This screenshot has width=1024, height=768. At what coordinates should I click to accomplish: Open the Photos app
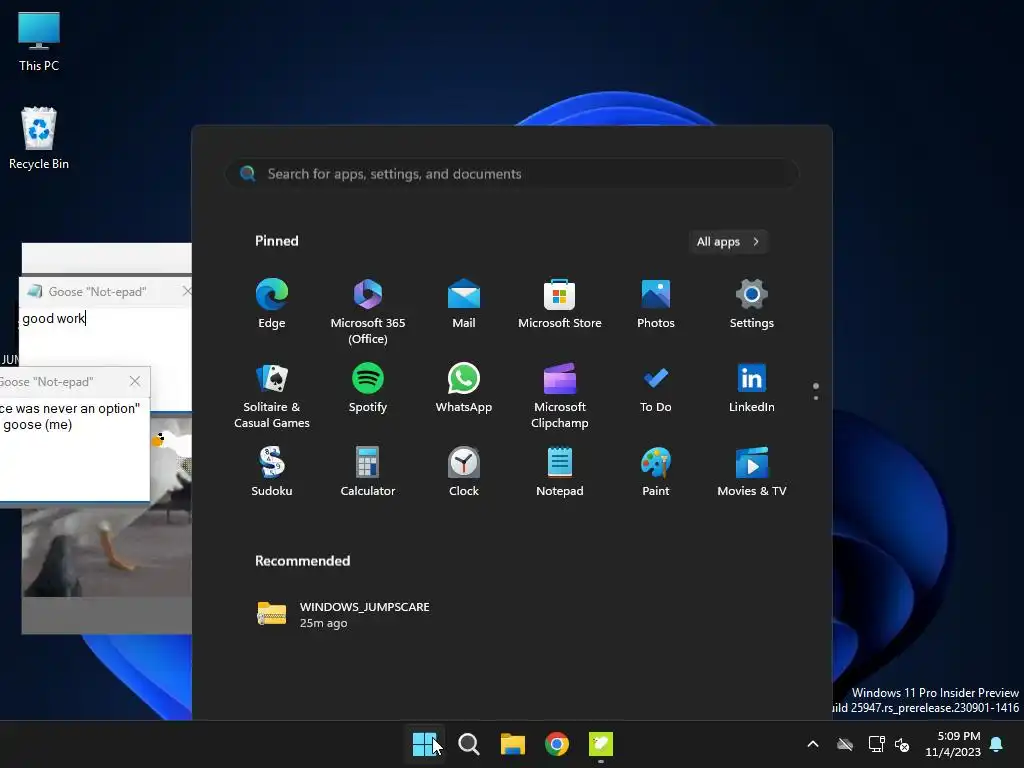pyautogui.click(x=656, y=304)
